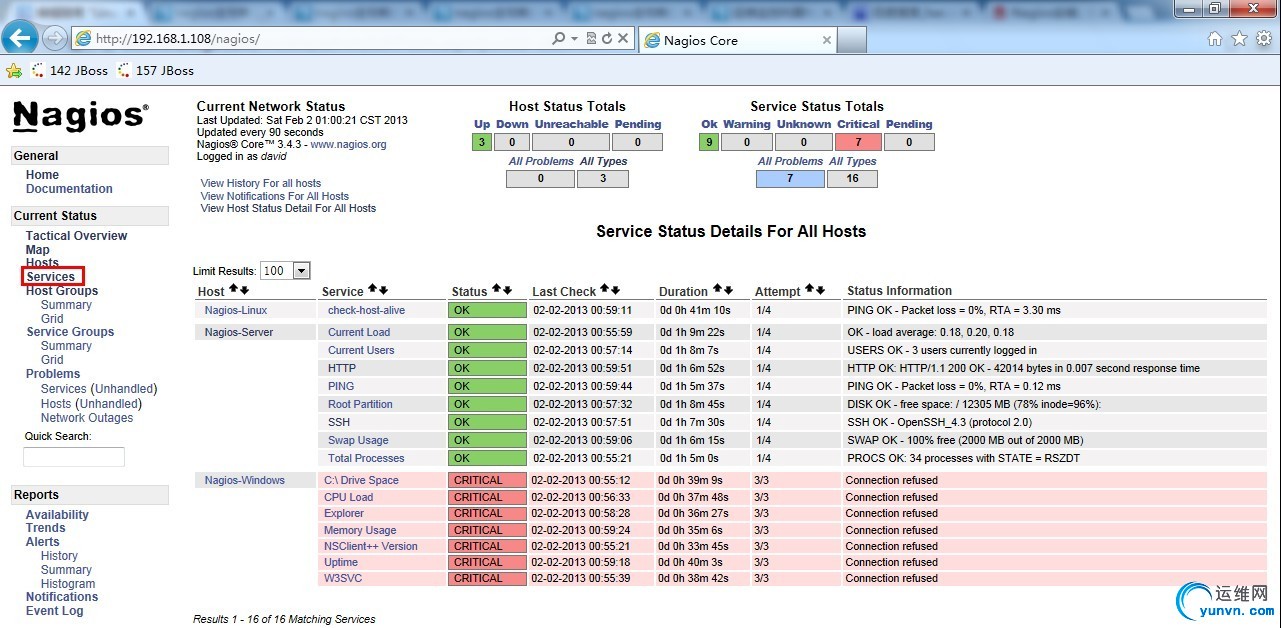
Task: Sort Status column descending with down arrow
Action: point(507,290)
